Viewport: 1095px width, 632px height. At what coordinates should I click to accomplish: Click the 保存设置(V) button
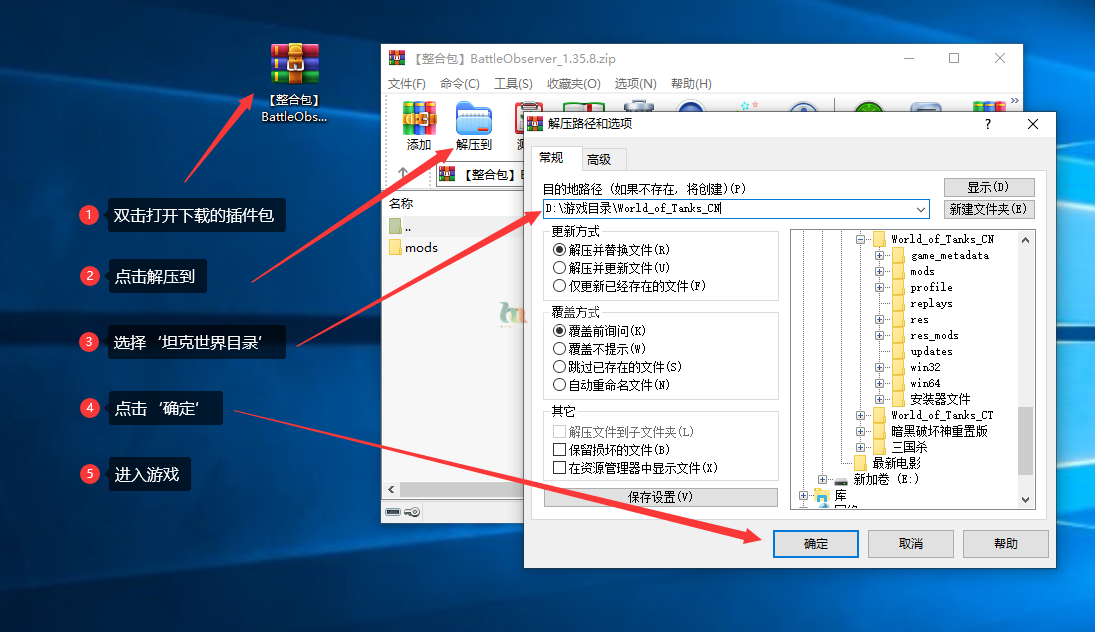pyautogui.click(x=661, y=497)
